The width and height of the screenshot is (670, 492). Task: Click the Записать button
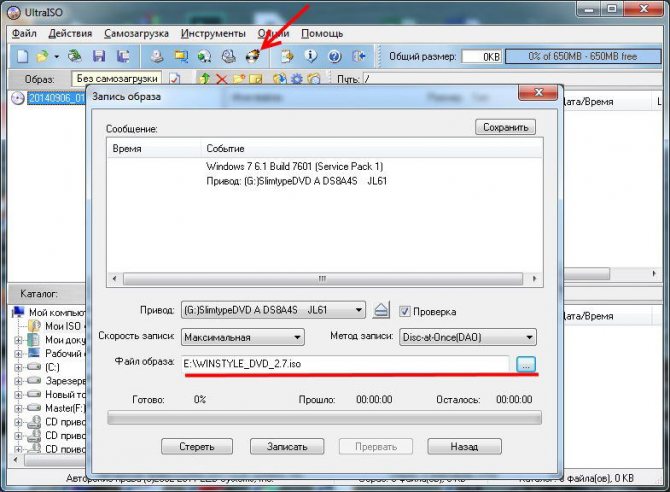(x=287, y=447)
